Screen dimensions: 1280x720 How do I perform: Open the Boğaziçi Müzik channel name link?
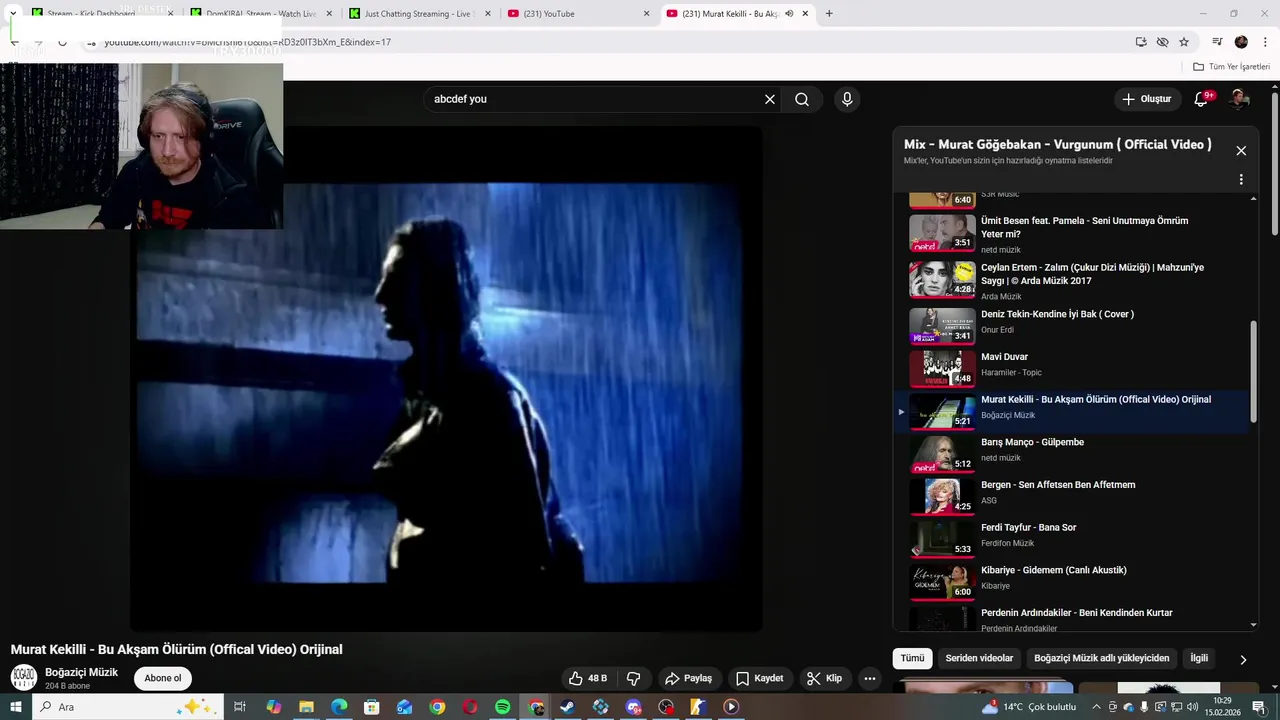pos(81,672)
